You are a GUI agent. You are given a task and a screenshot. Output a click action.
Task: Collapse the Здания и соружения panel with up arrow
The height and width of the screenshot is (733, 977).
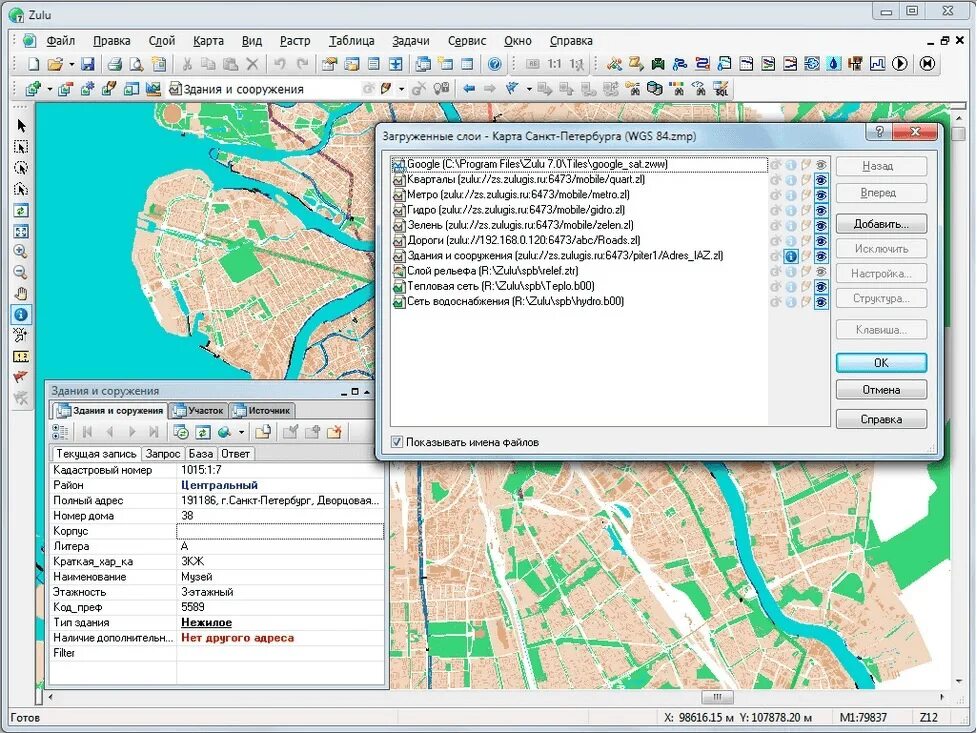367,391
